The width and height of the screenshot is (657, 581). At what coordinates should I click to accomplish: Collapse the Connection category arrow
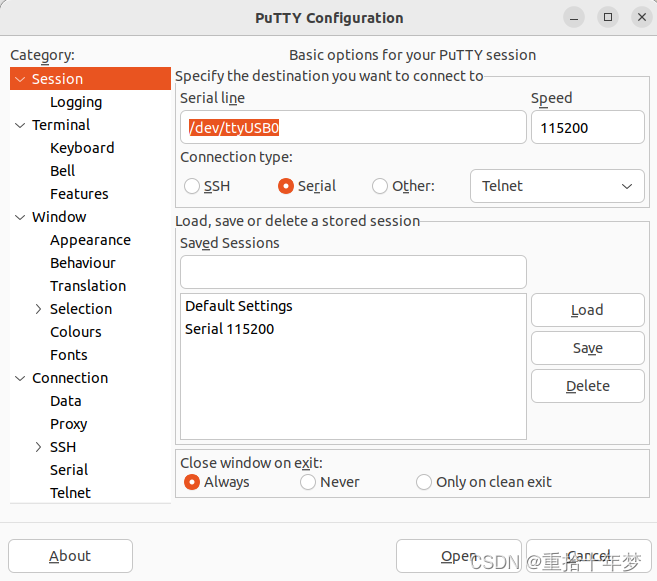click(x=20, y=378)
